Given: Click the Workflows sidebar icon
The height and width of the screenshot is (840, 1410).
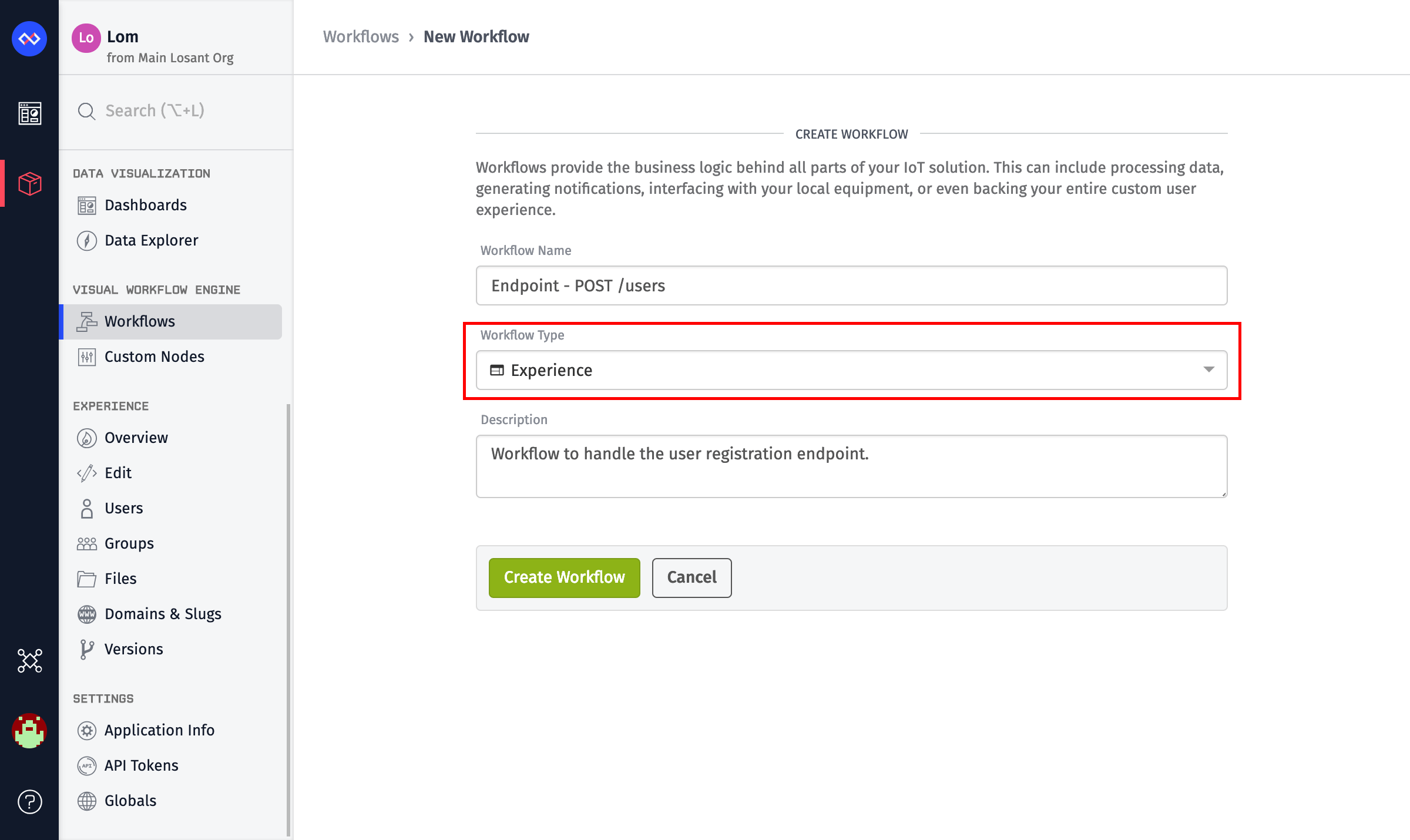Looking at the screenshot, I should coord(87,322).
